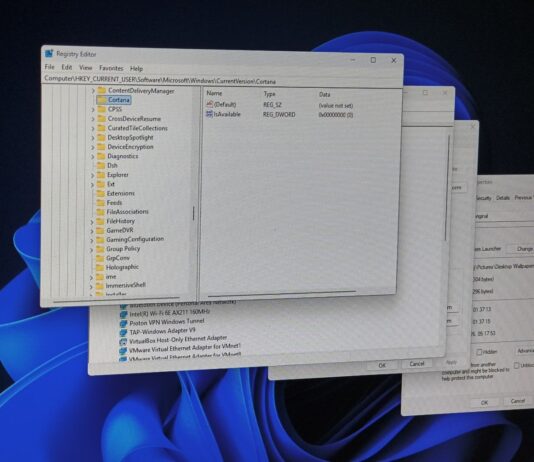
Task: Select the 'Group Policy' key label
Action: click(123, 249)
